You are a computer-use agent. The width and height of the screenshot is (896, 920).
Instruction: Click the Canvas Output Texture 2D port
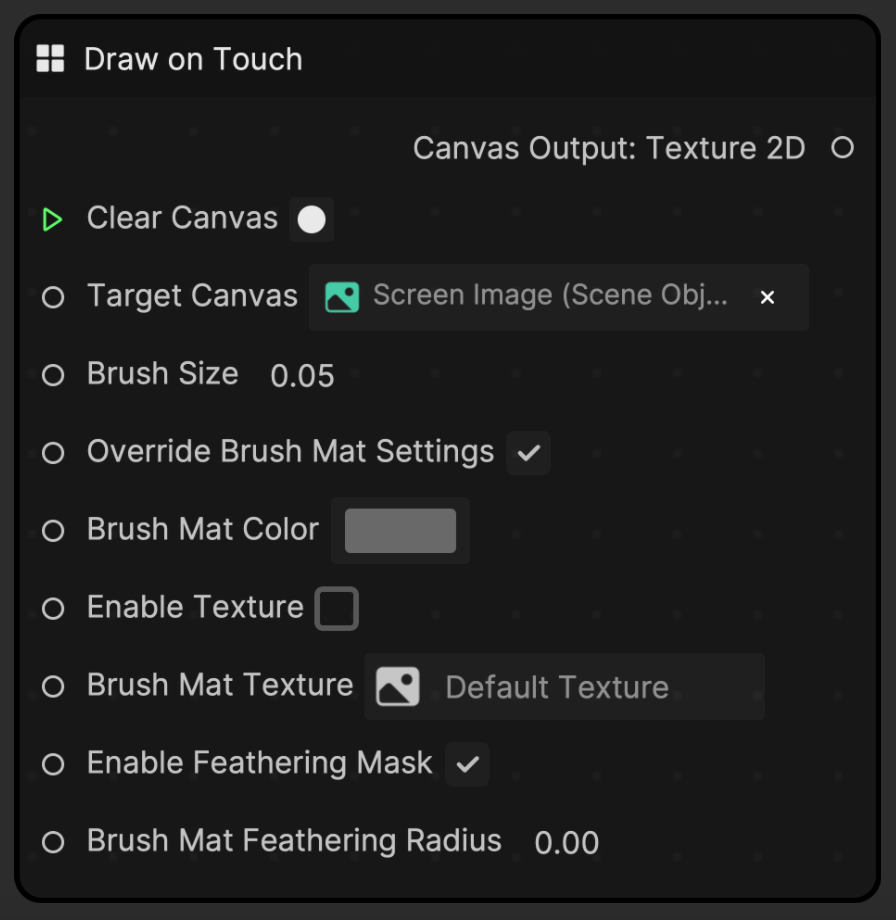(x=842, y=147)
